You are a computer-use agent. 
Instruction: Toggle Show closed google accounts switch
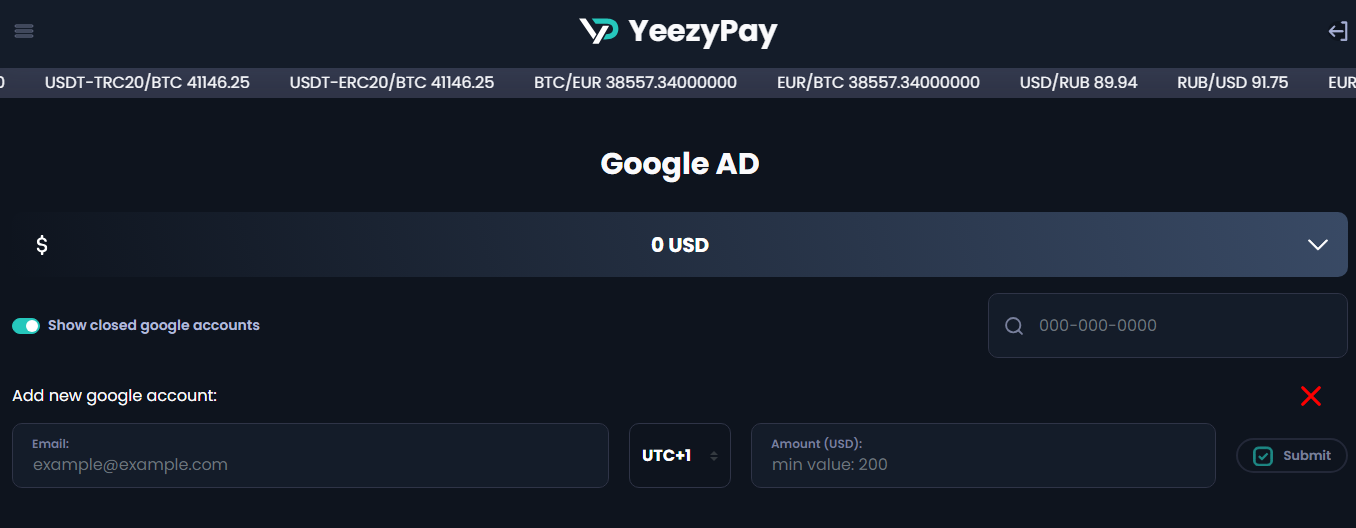pyautogui.click(x=26, y=326)
